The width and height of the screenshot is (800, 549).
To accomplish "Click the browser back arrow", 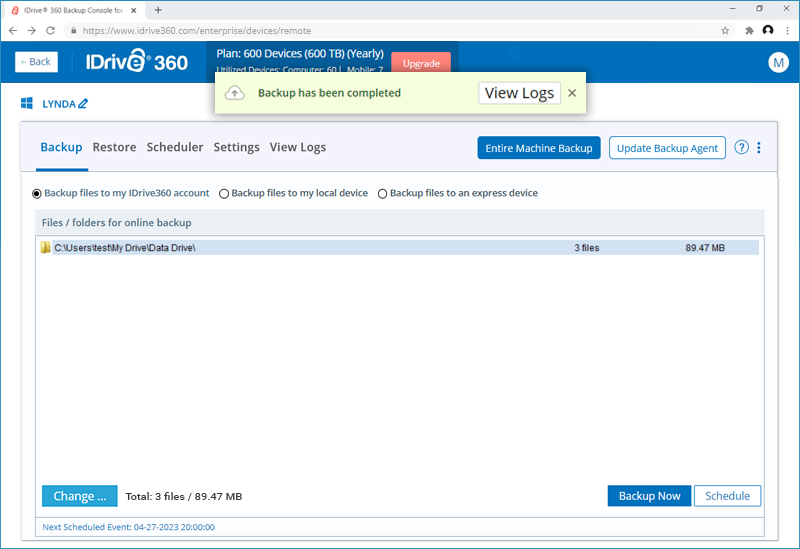I will click(13, 31).
